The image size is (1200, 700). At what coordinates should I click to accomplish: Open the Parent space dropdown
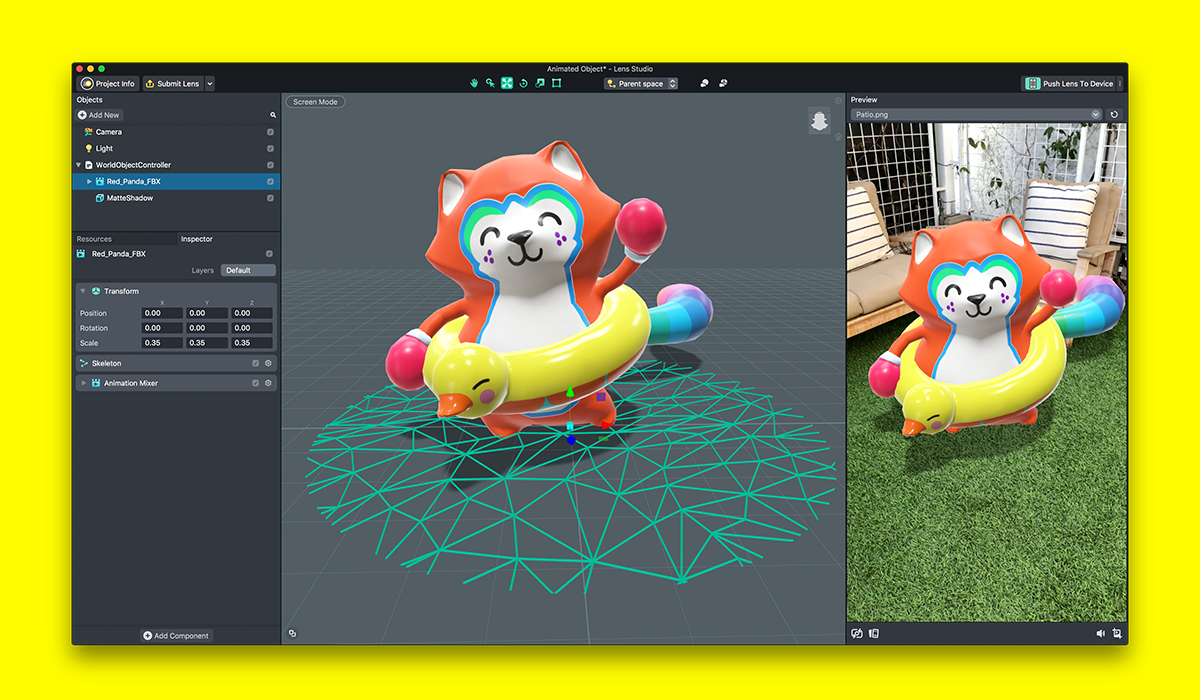pos(641,84)
